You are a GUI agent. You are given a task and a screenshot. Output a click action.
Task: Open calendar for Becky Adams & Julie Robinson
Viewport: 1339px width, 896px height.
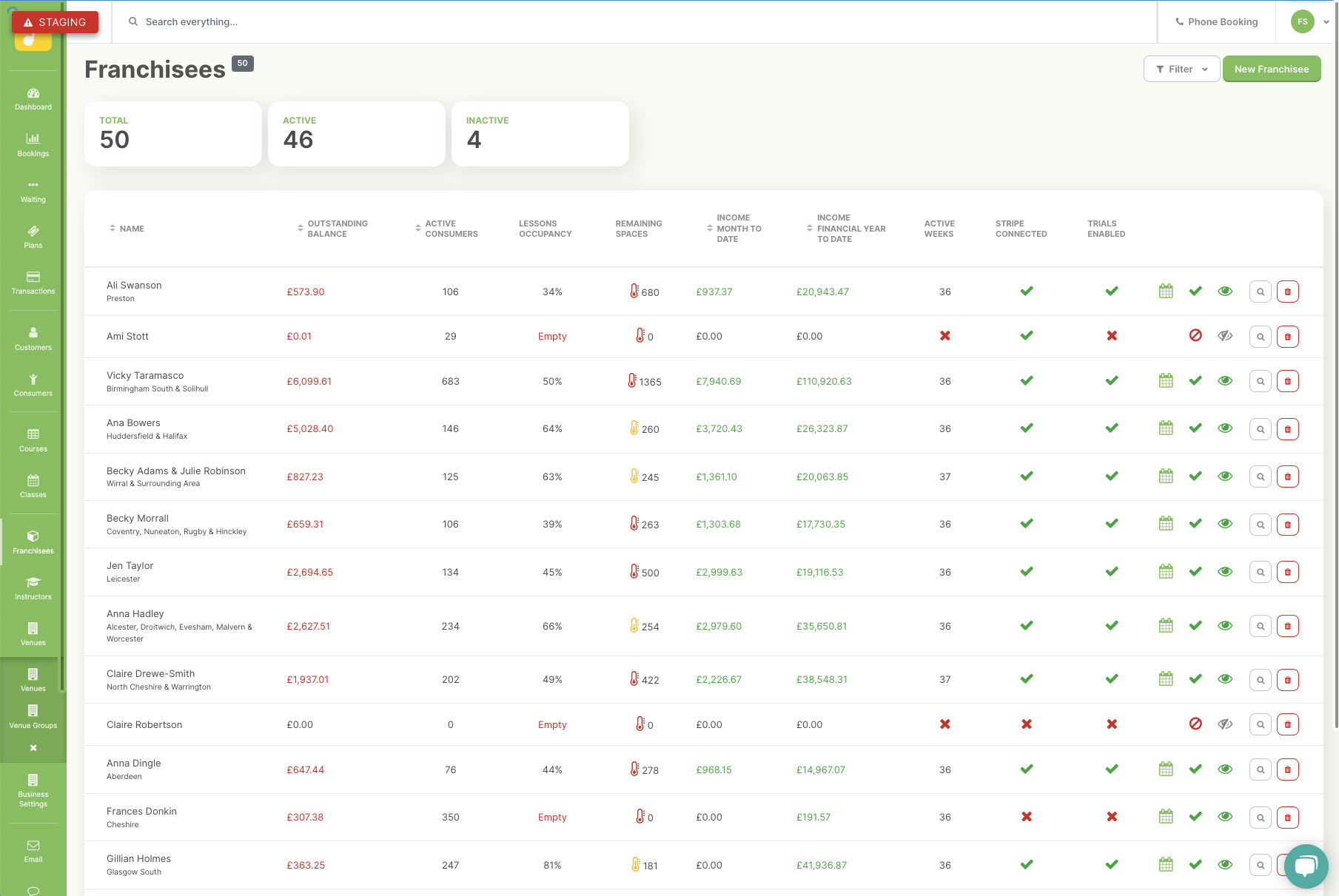point(1166,476)
